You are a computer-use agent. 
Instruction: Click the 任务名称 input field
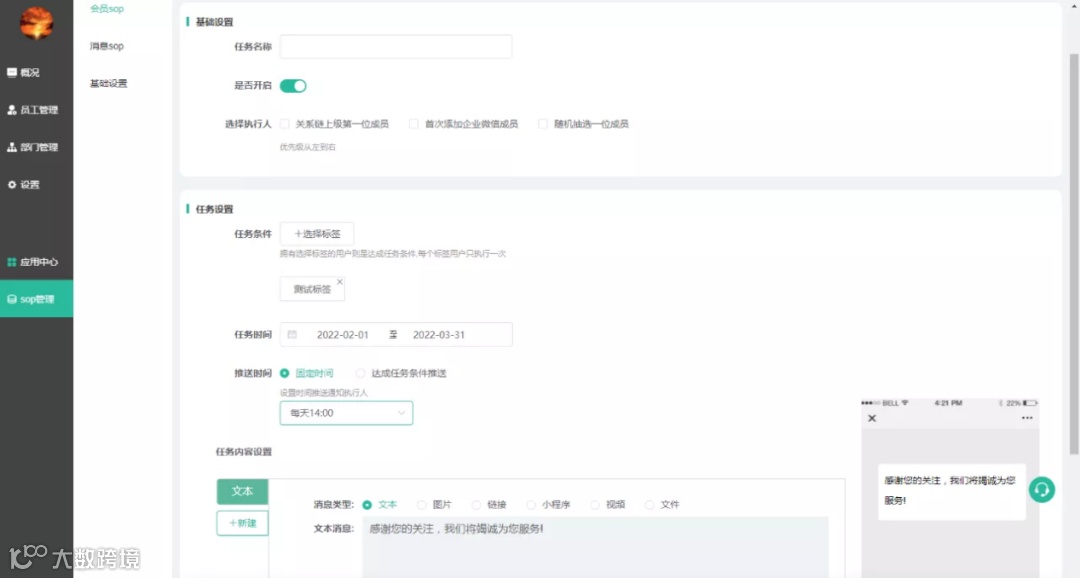(x=396, y=47)
